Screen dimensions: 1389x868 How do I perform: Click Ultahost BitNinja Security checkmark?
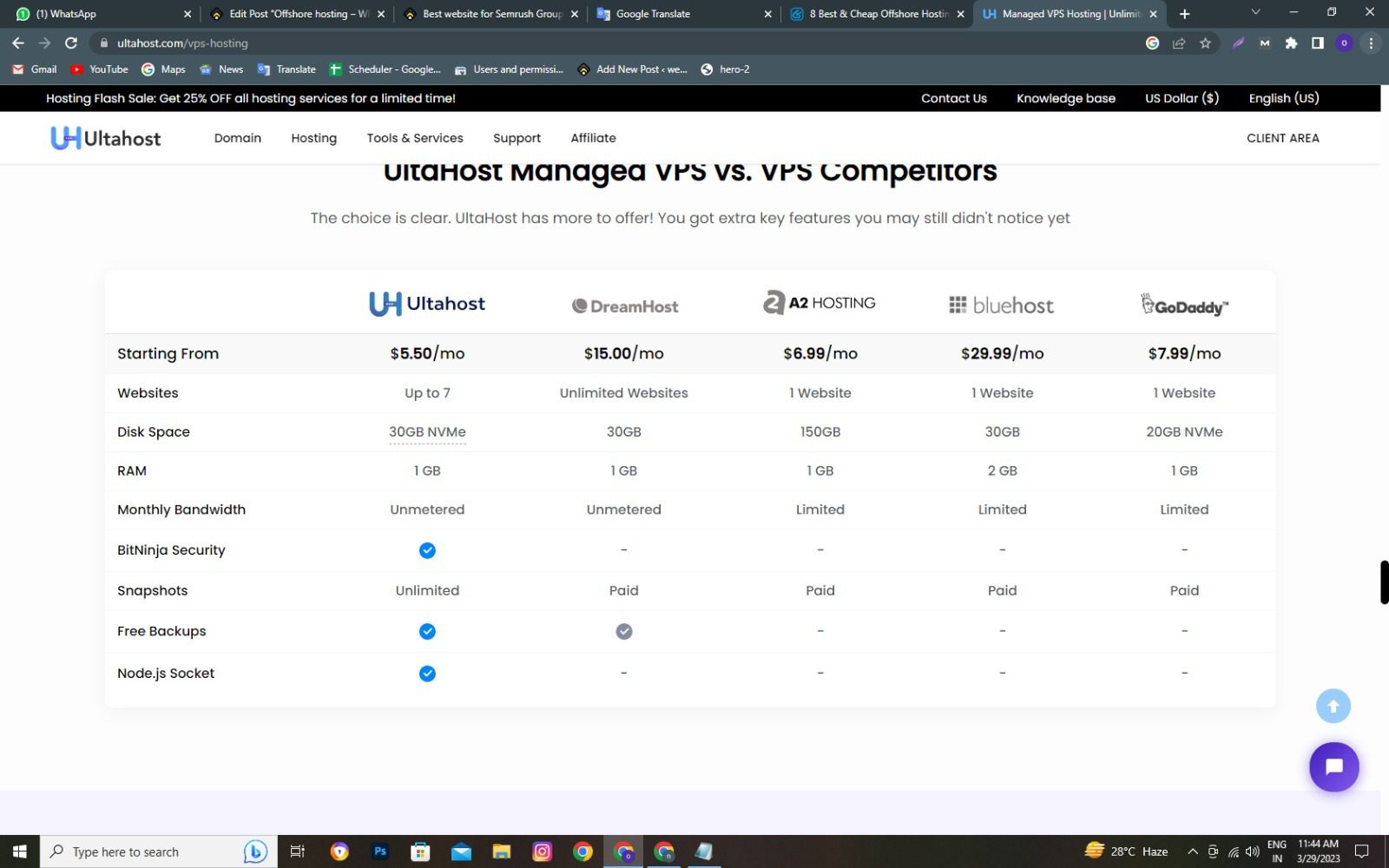427,550
